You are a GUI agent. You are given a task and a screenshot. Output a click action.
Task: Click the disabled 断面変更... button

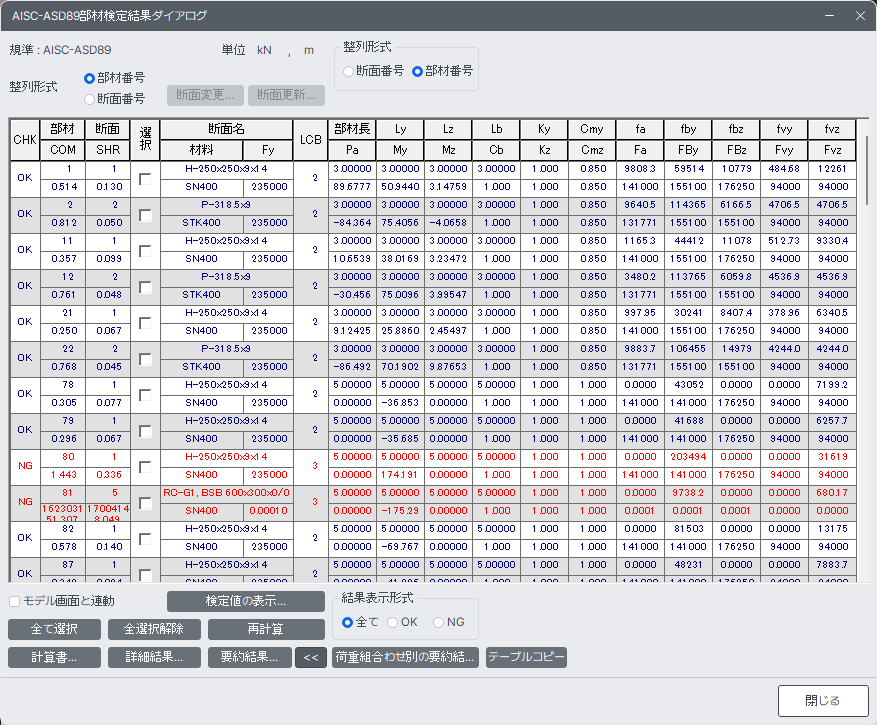[x=205, y=95]
